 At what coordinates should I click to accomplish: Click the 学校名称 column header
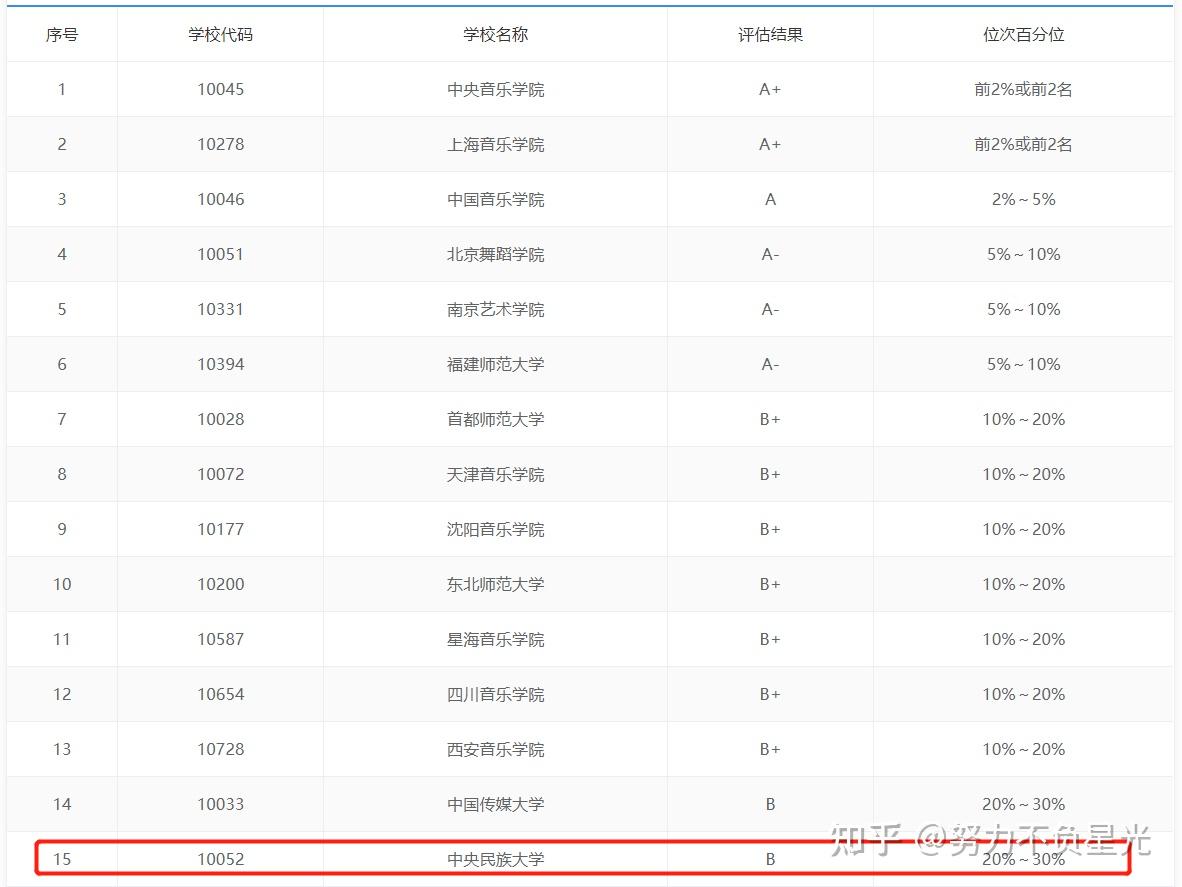(495, 35)
